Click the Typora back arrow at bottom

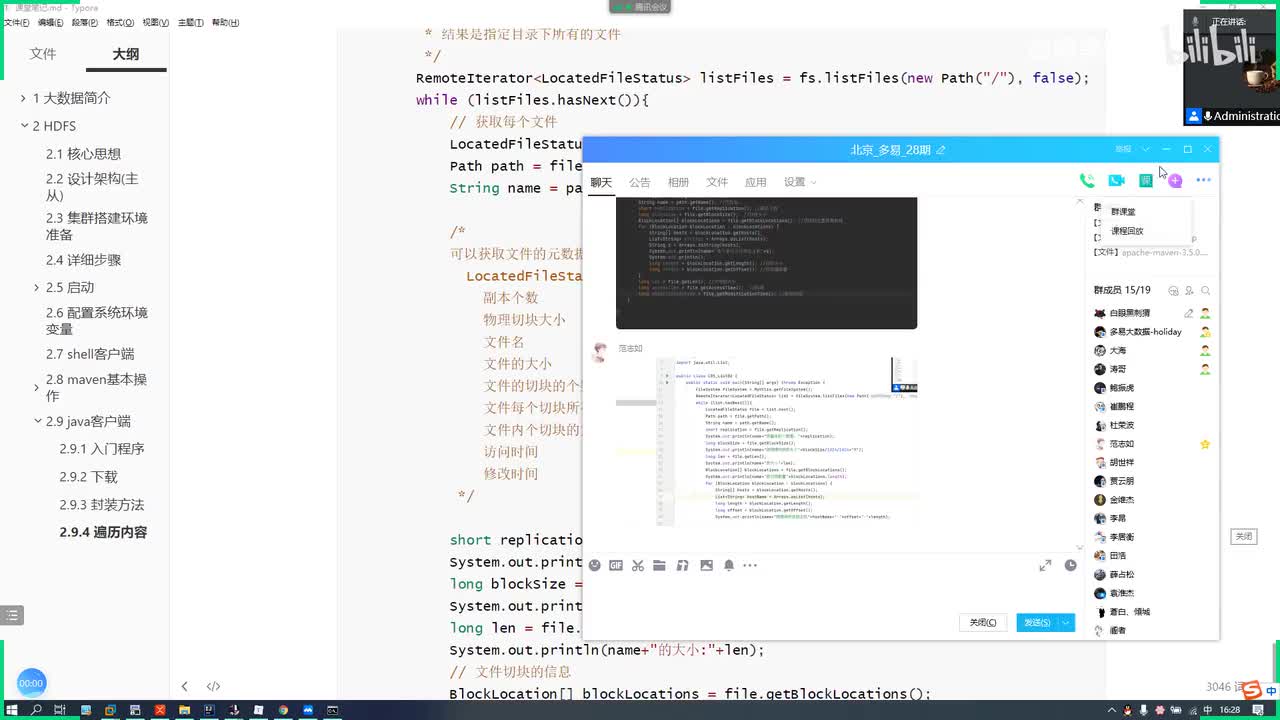pyautogui.click(x=184, y=686)
